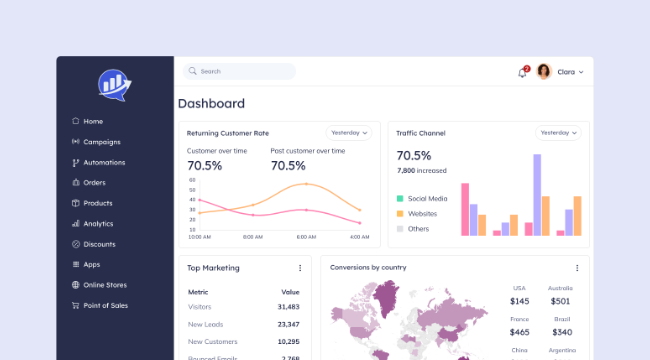Expand Traffic Channel Yesterday dropdown

tap(558, 133)
